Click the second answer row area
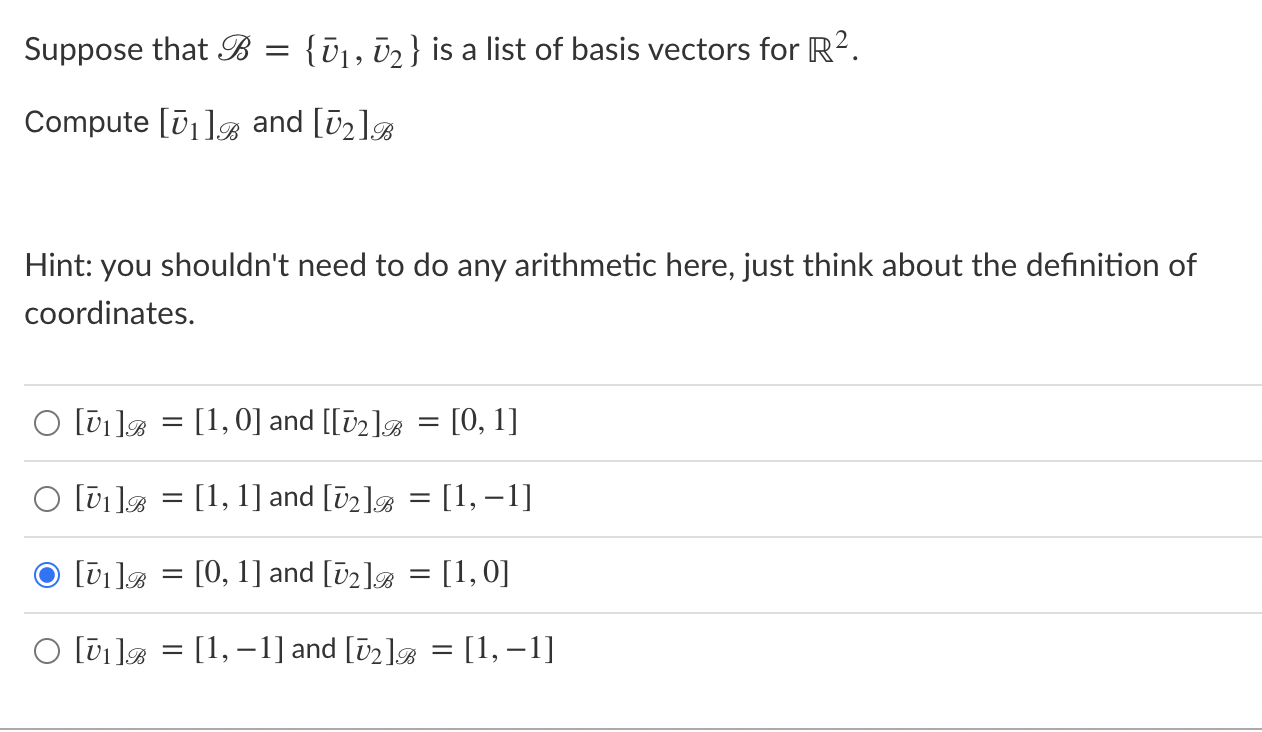This screenshot has width=1262, height=732. (x=300, y=497)
